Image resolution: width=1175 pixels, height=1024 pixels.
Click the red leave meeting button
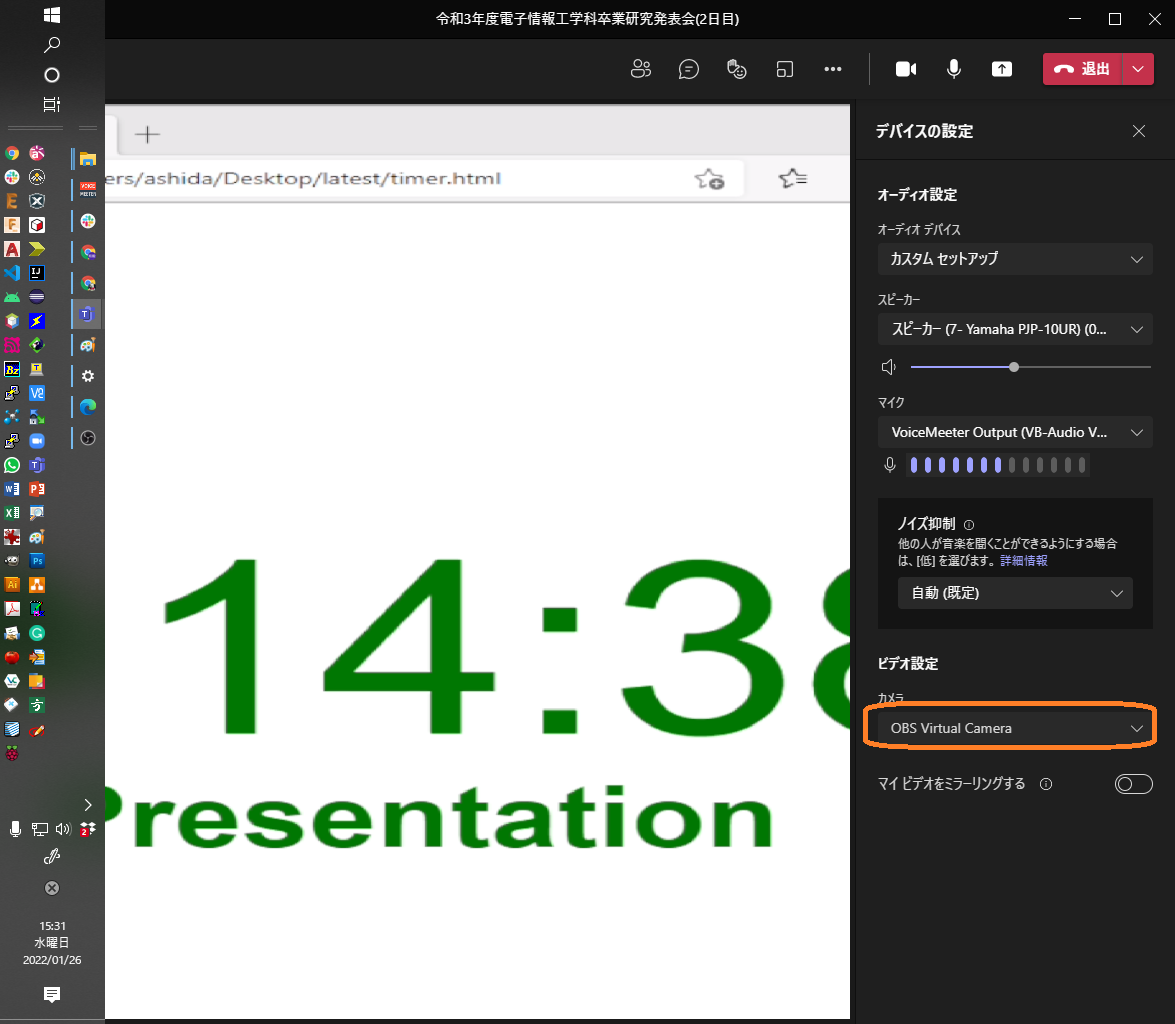(x=1083, y=69)
